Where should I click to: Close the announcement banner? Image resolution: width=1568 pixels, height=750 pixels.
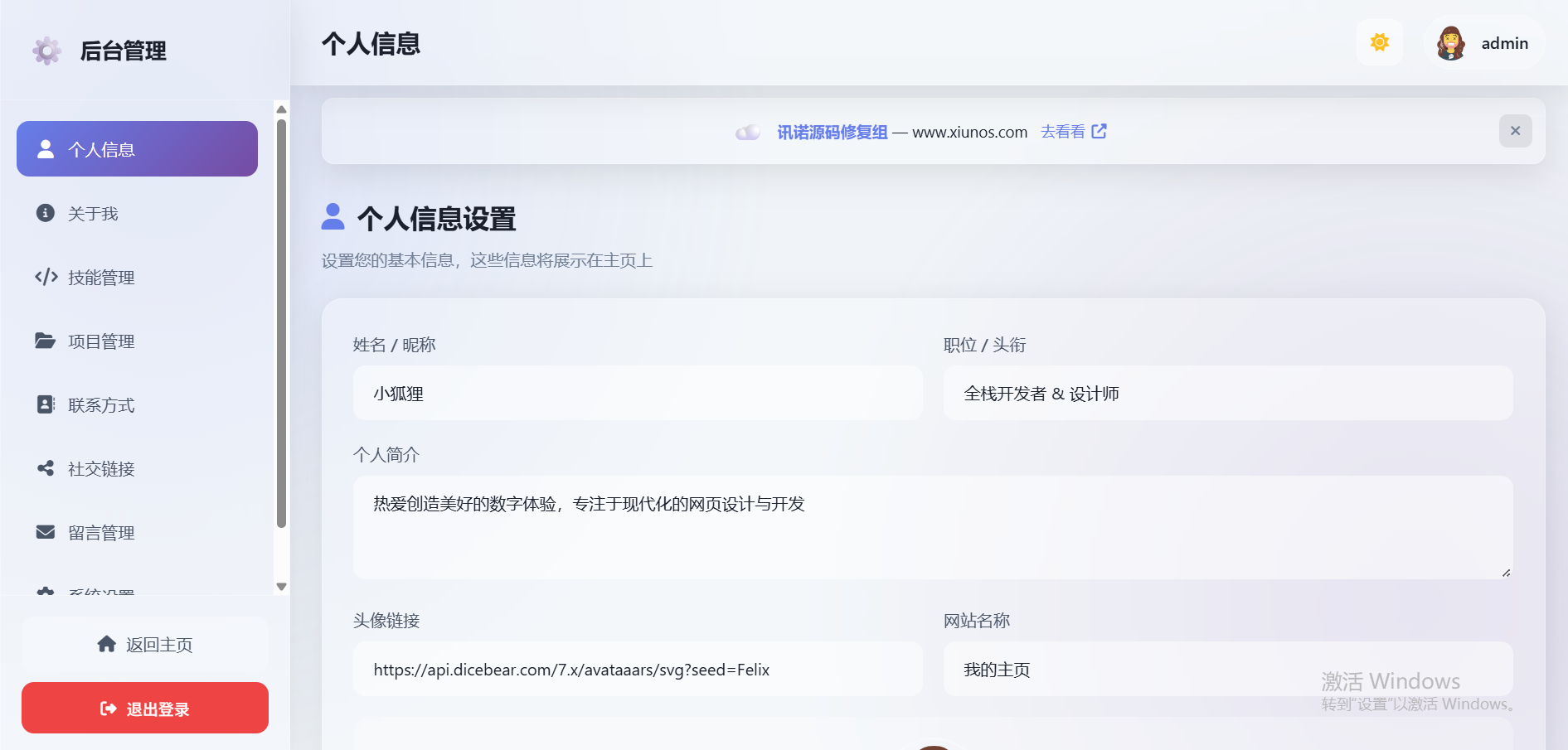tap(1515, 131)
